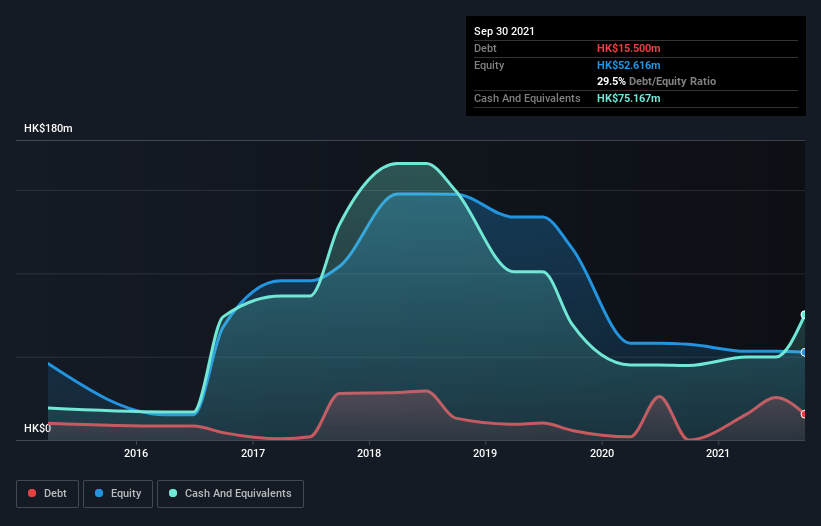Viewport: 821px width, 526px height.
Task: Toggle the Debt series legend button
Action: click(x=48, y=494)
